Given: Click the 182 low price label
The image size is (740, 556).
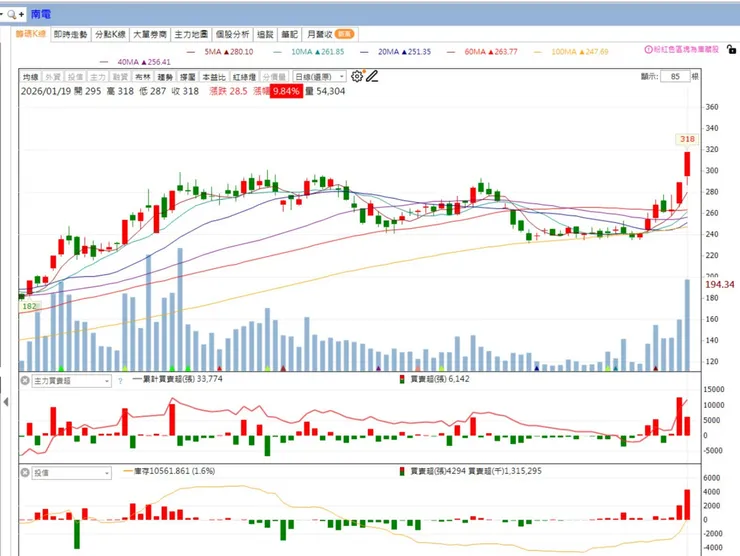Looking at the screenshot, I should 29,306.
